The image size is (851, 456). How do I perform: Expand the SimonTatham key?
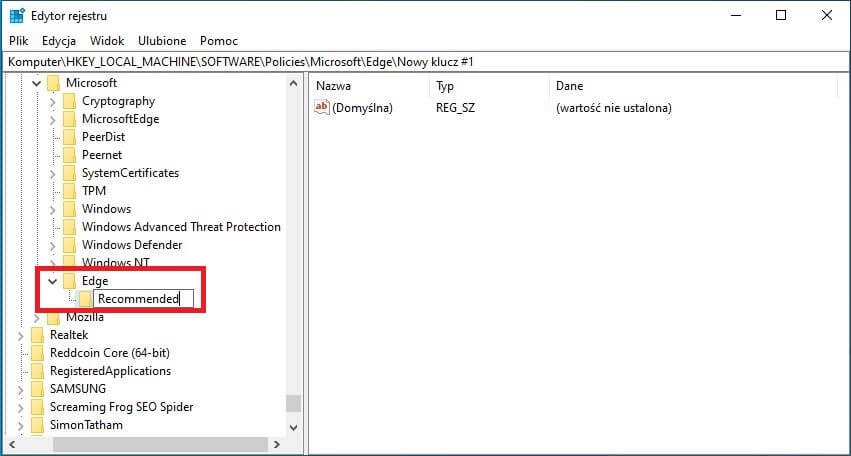tap(21, 425)
